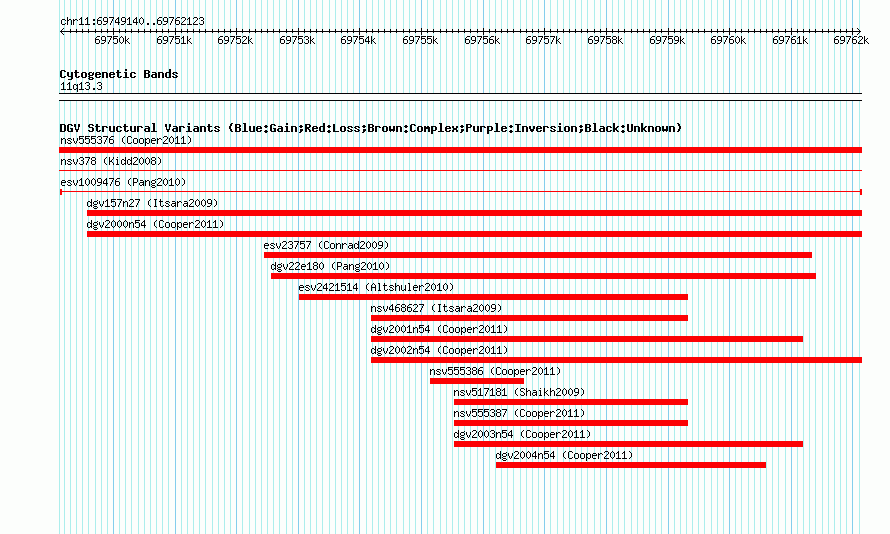Click the red bar under dgv2004n54
This screenshot has height=534, width=890.
click(x=631, y=465)
